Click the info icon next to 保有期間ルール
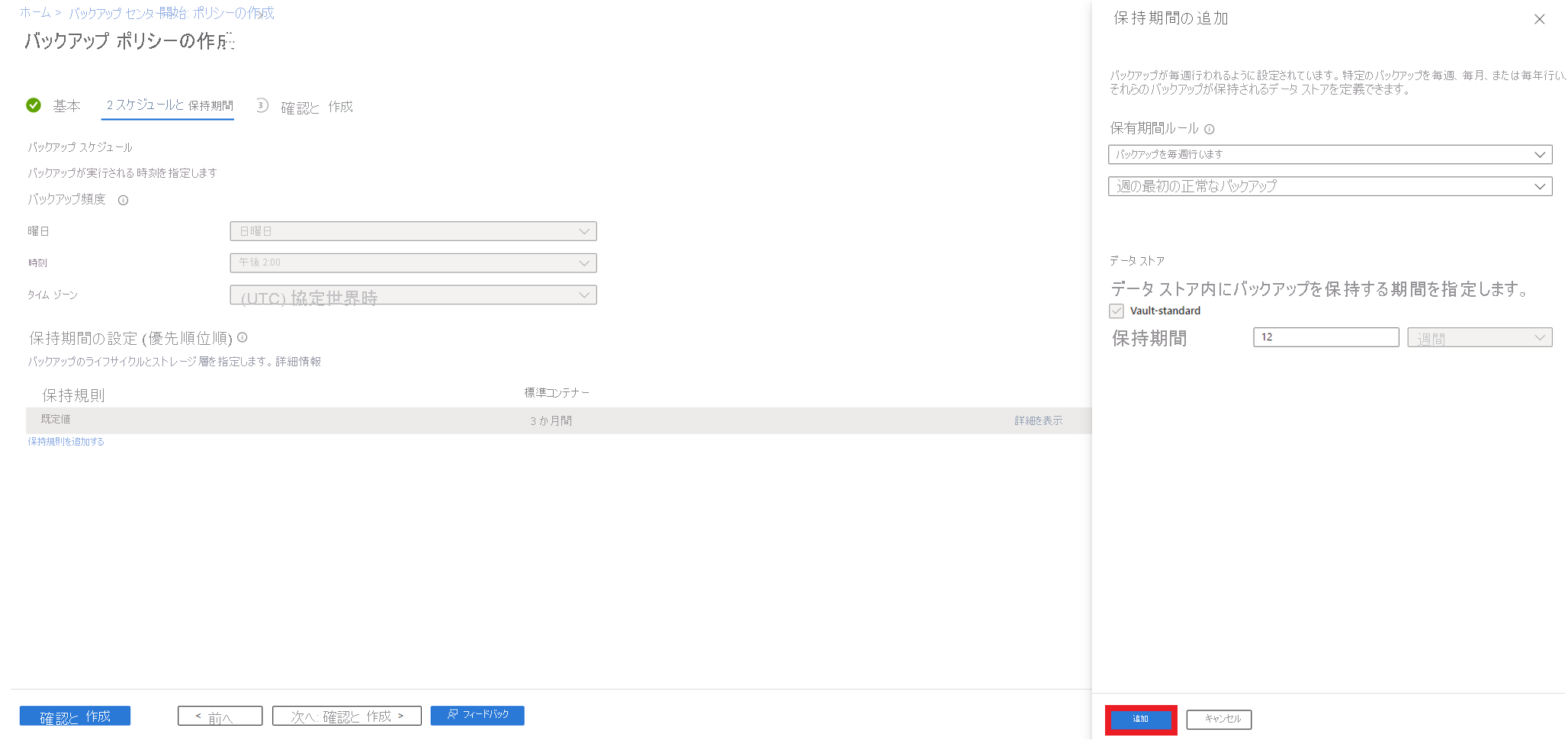This screenshot has width=1568, height=747. coord(1209,130)
